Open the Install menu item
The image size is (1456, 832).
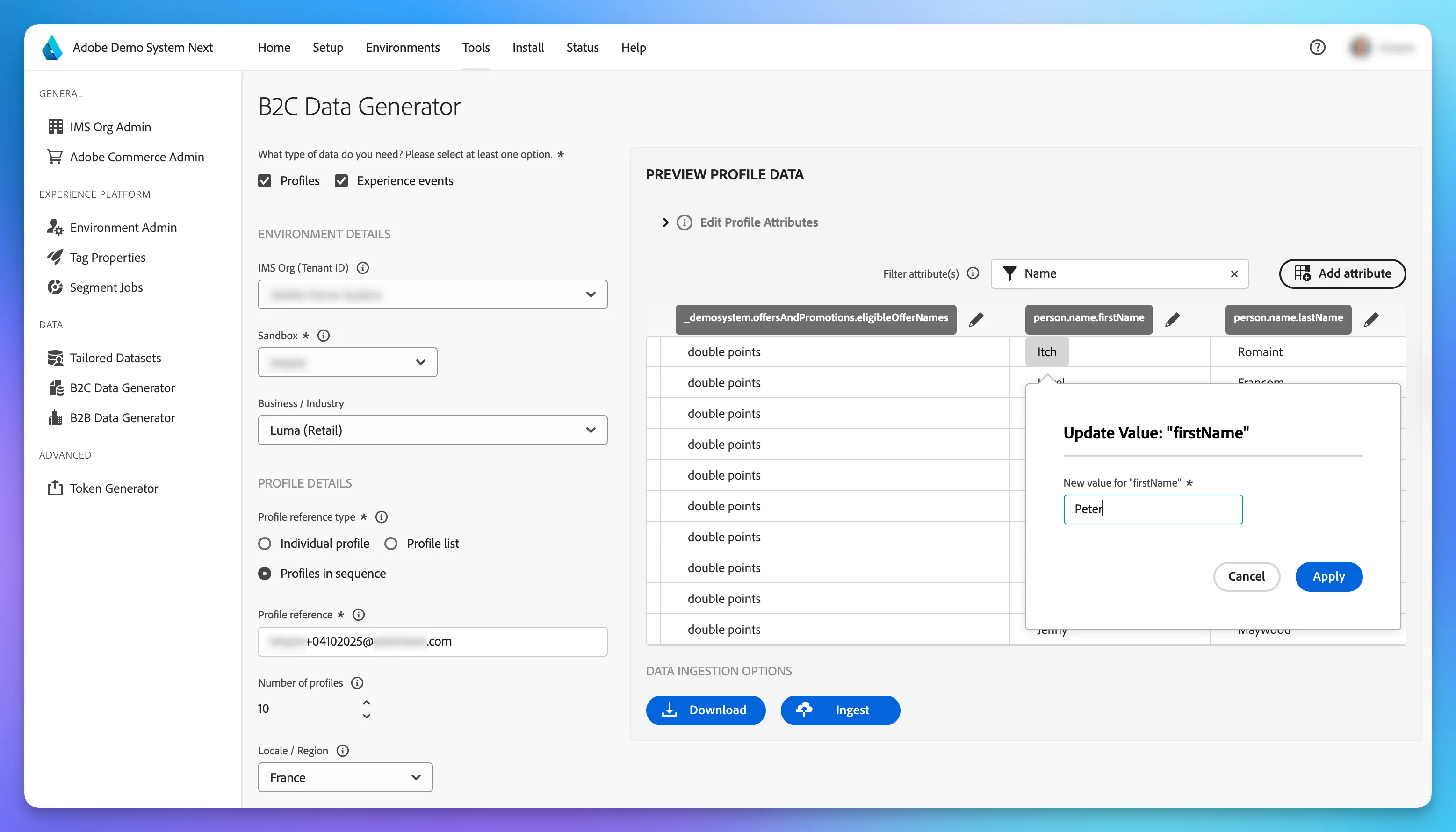point(528,47)
